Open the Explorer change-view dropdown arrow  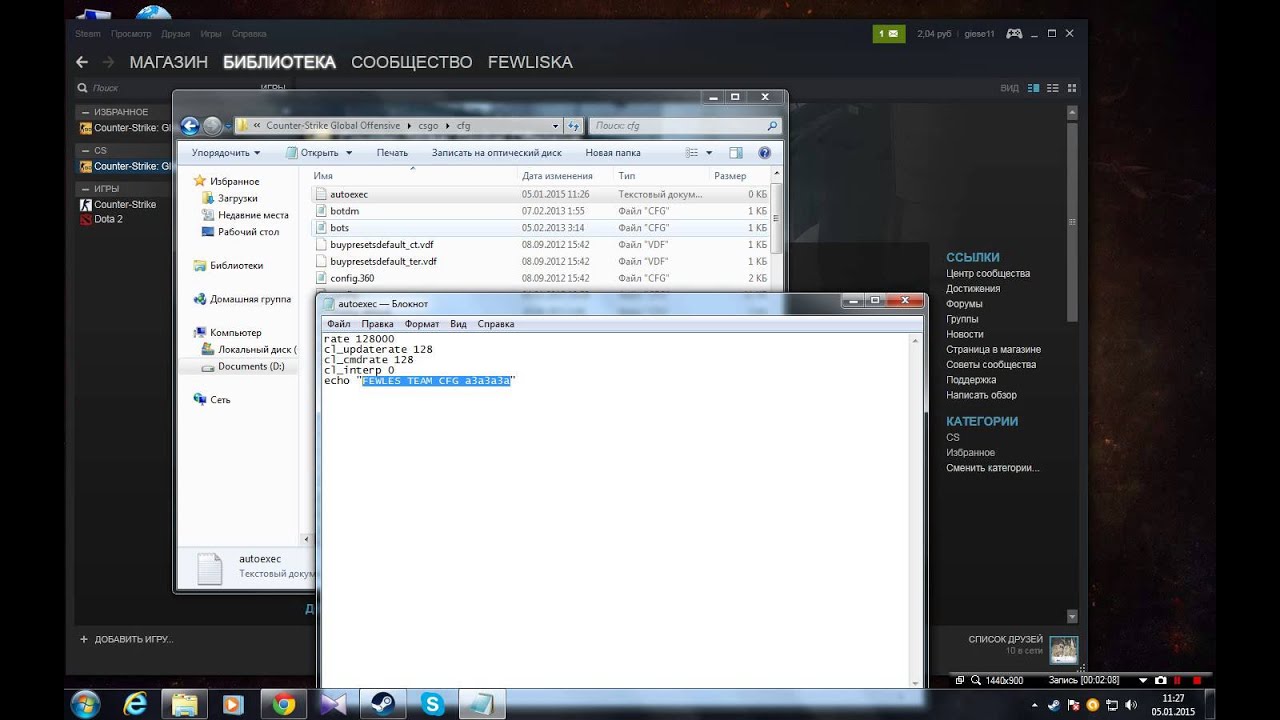point(709,153)
